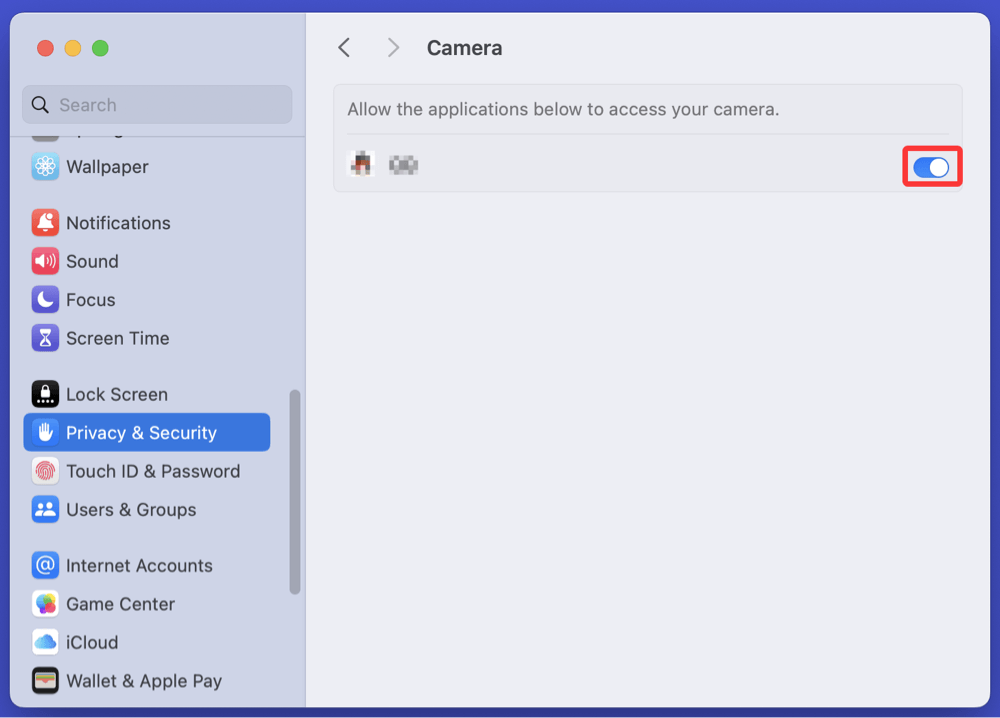Select Privacy & Security in sidebar
Screen dimensions: 1000x718
(147, 433)
